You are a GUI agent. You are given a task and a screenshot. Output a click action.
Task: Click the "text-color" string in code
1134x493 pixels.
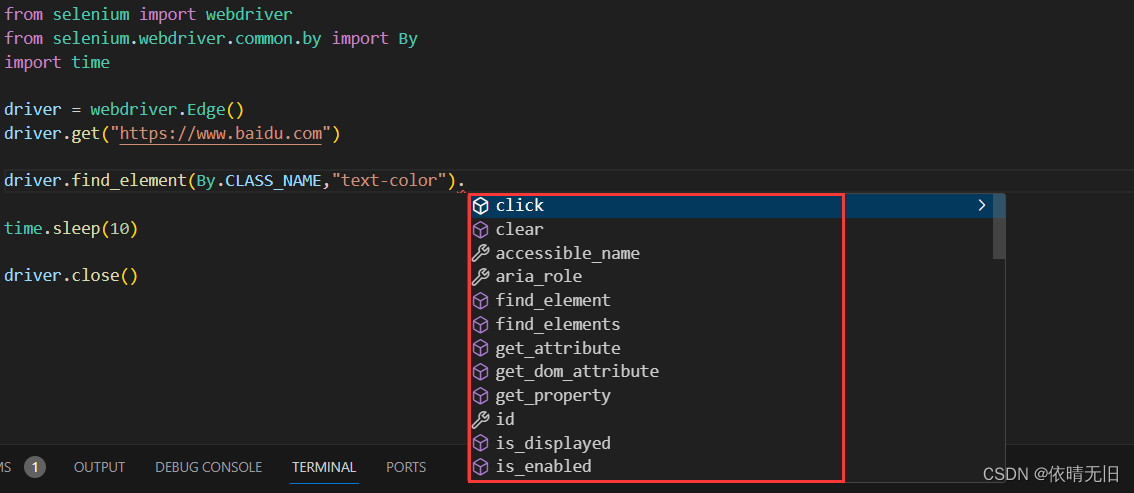tap(389, 181)
